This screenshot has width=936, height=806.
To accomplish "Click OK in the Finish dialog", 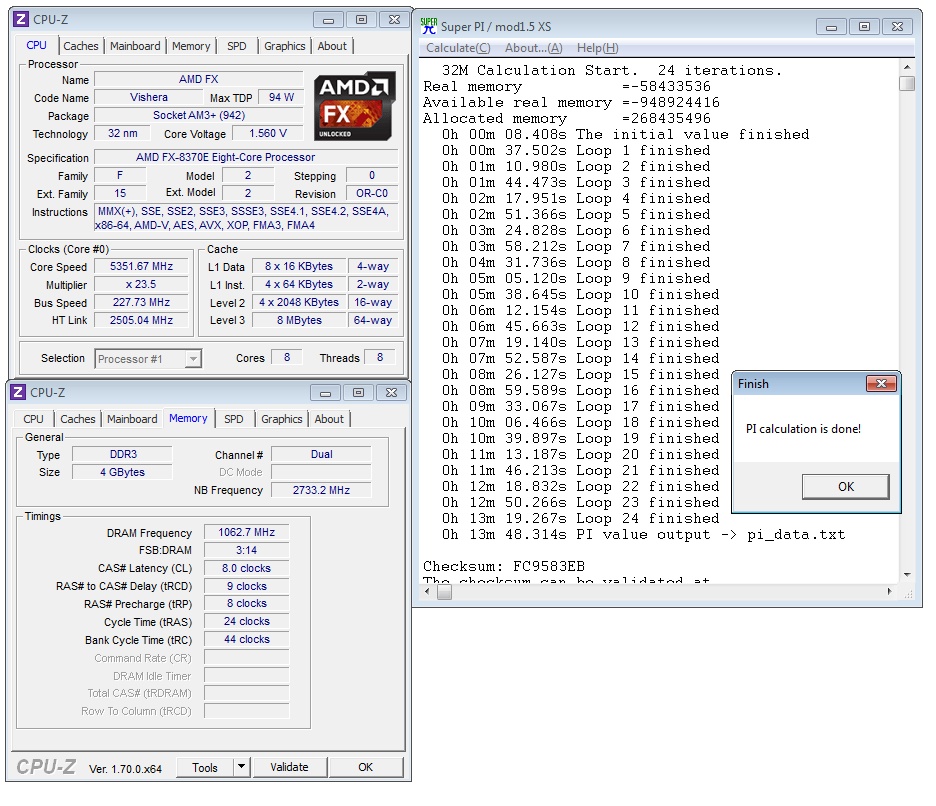I will point(845,487).
